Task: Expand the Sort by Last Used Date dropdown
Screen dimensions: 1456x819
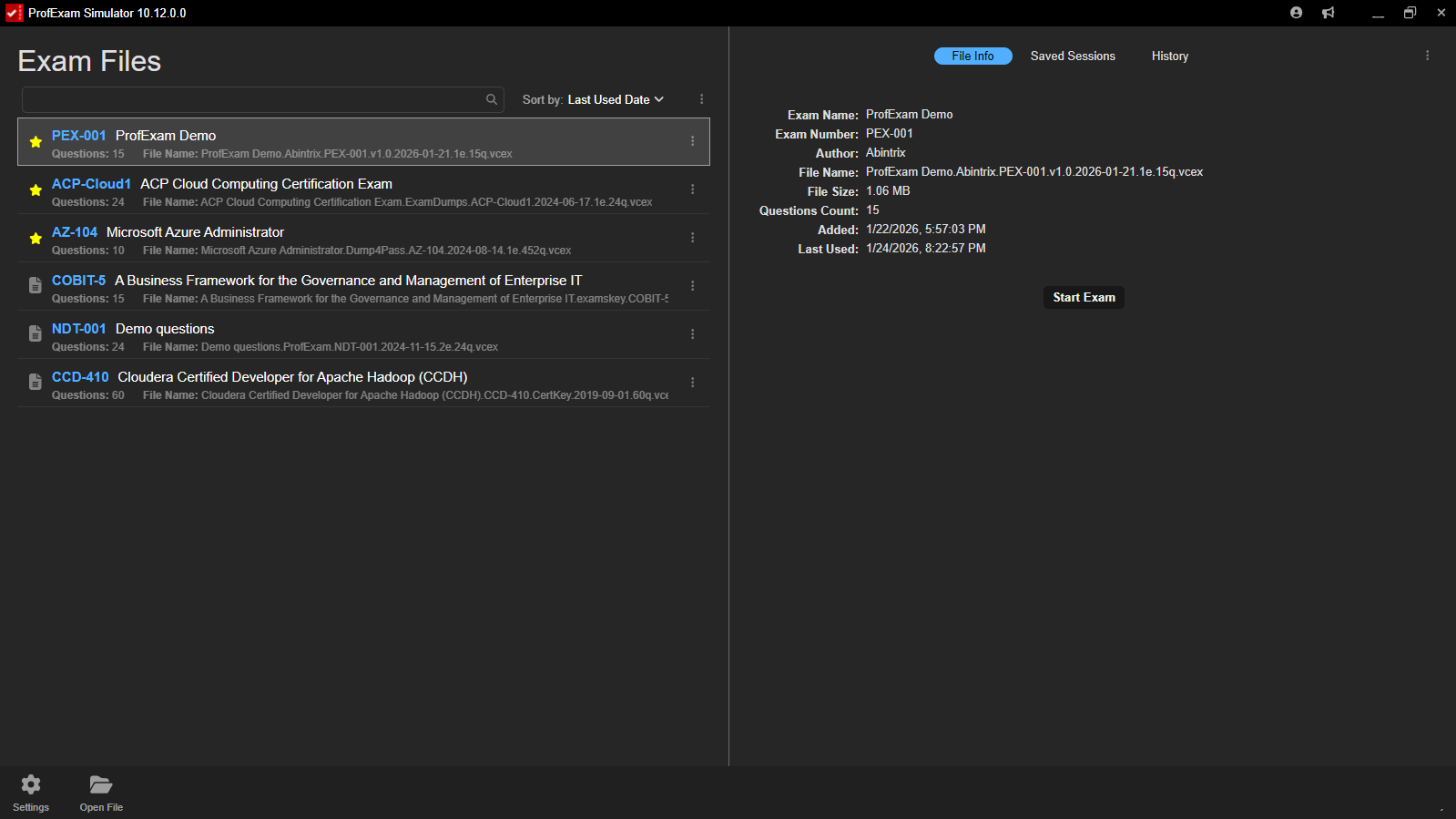Action: point(616,99)
